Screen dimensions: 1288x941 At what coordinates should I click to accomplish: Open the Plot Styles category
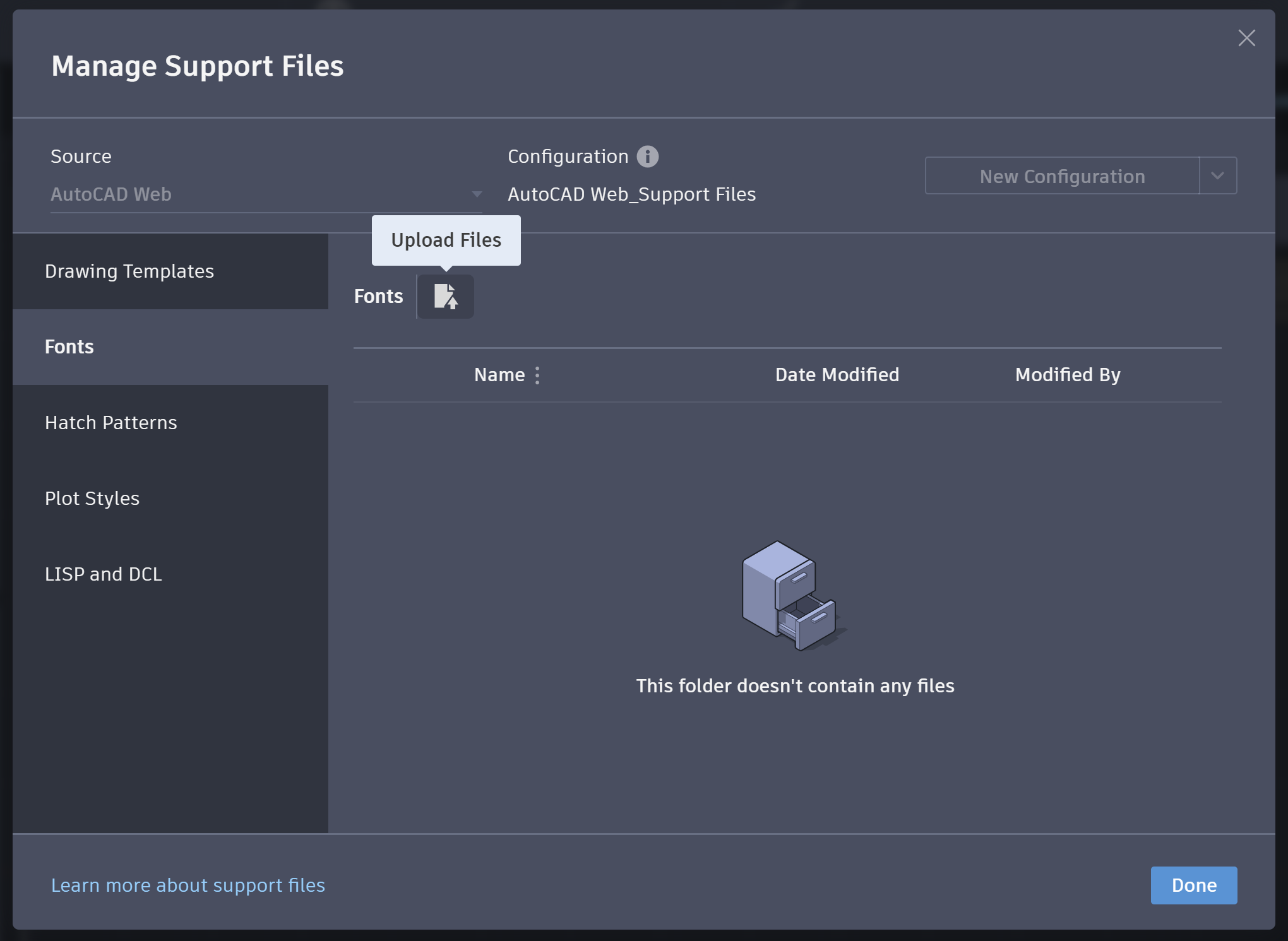tap(92, 499)
